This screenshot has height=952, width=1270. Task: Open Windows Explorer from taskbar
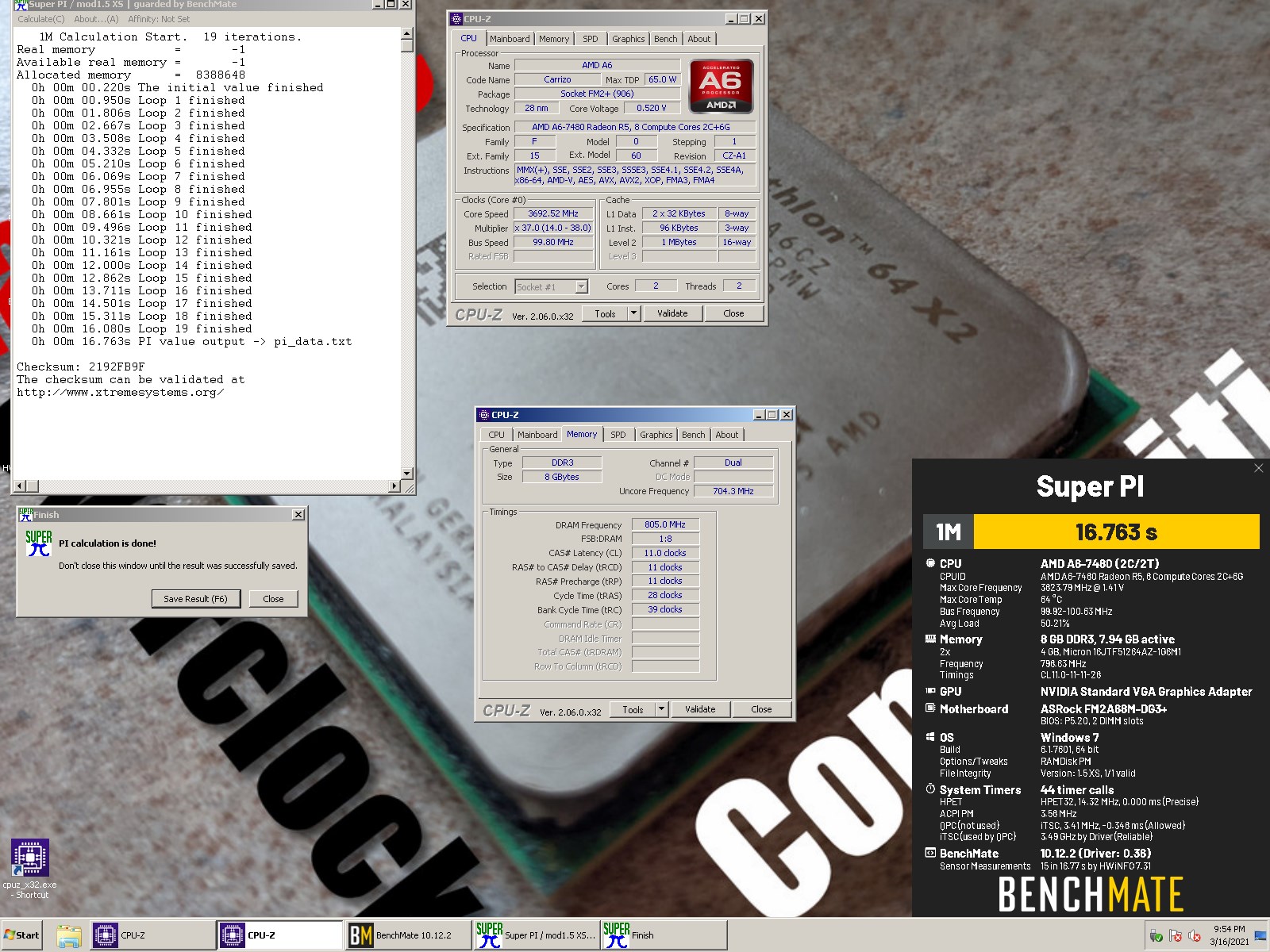tap(69, 935)
